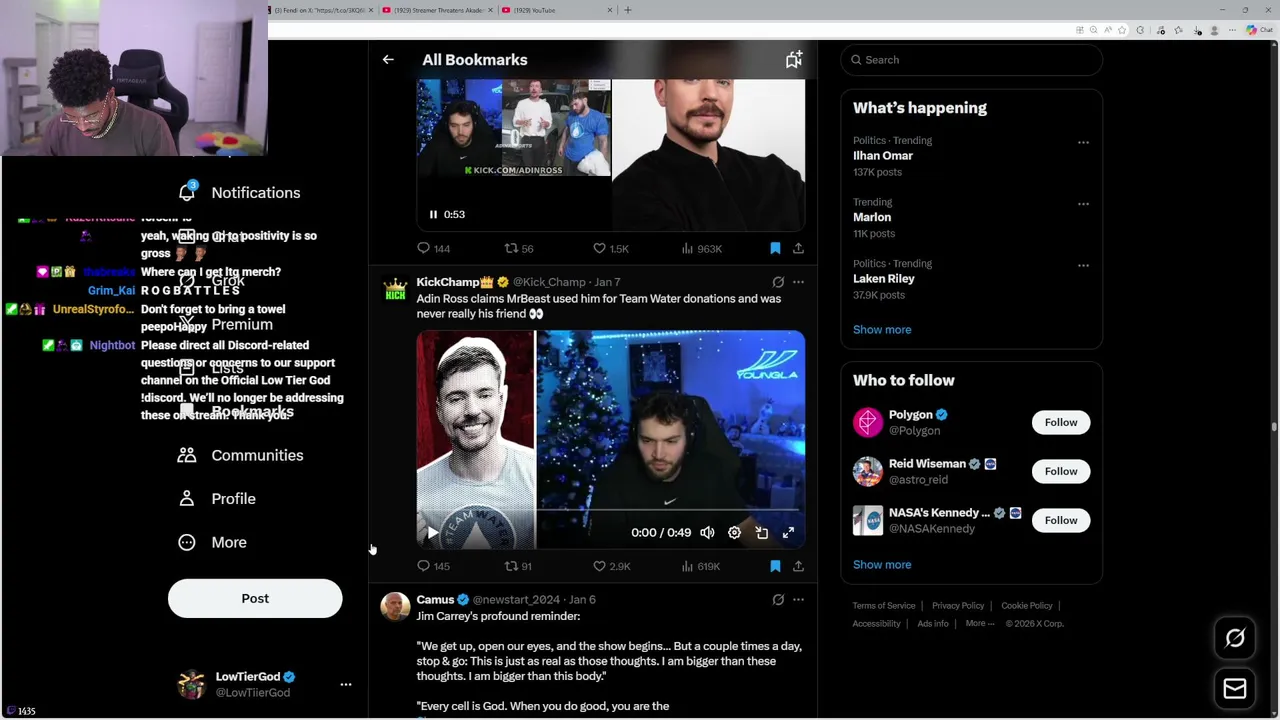Like the tweet with 1.5K likes
The height and width of the screenshot is (720, 1280).
610,248
